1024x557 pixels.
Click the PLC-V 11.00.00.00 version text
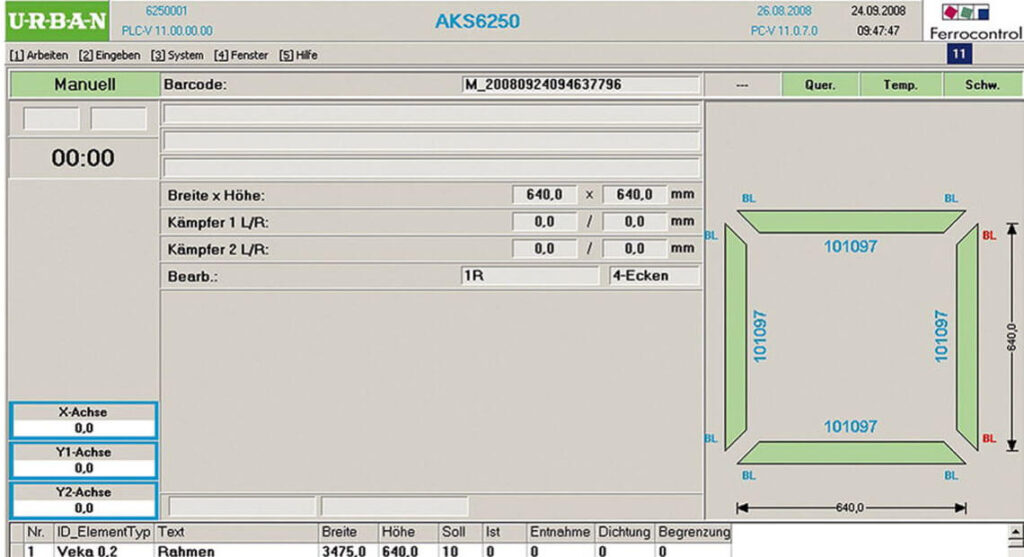[x=167, y=31]
